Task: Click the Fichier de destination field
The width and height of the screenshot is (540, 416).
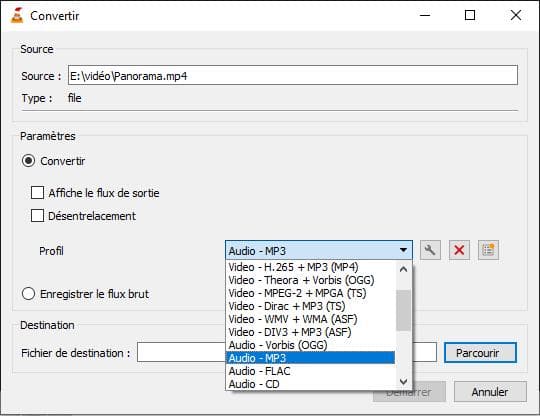Action: [x=287, y=352]
